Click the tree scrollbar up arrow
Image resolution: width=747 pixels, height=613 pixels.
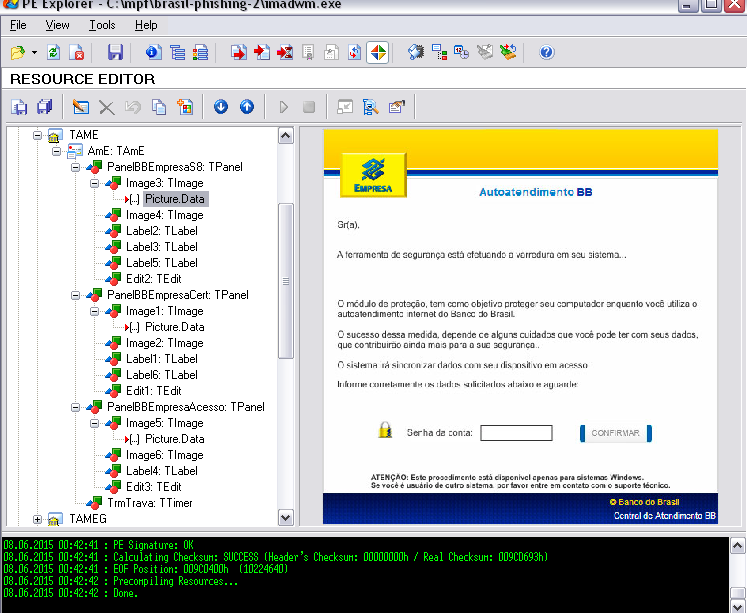tap(286, 136)
